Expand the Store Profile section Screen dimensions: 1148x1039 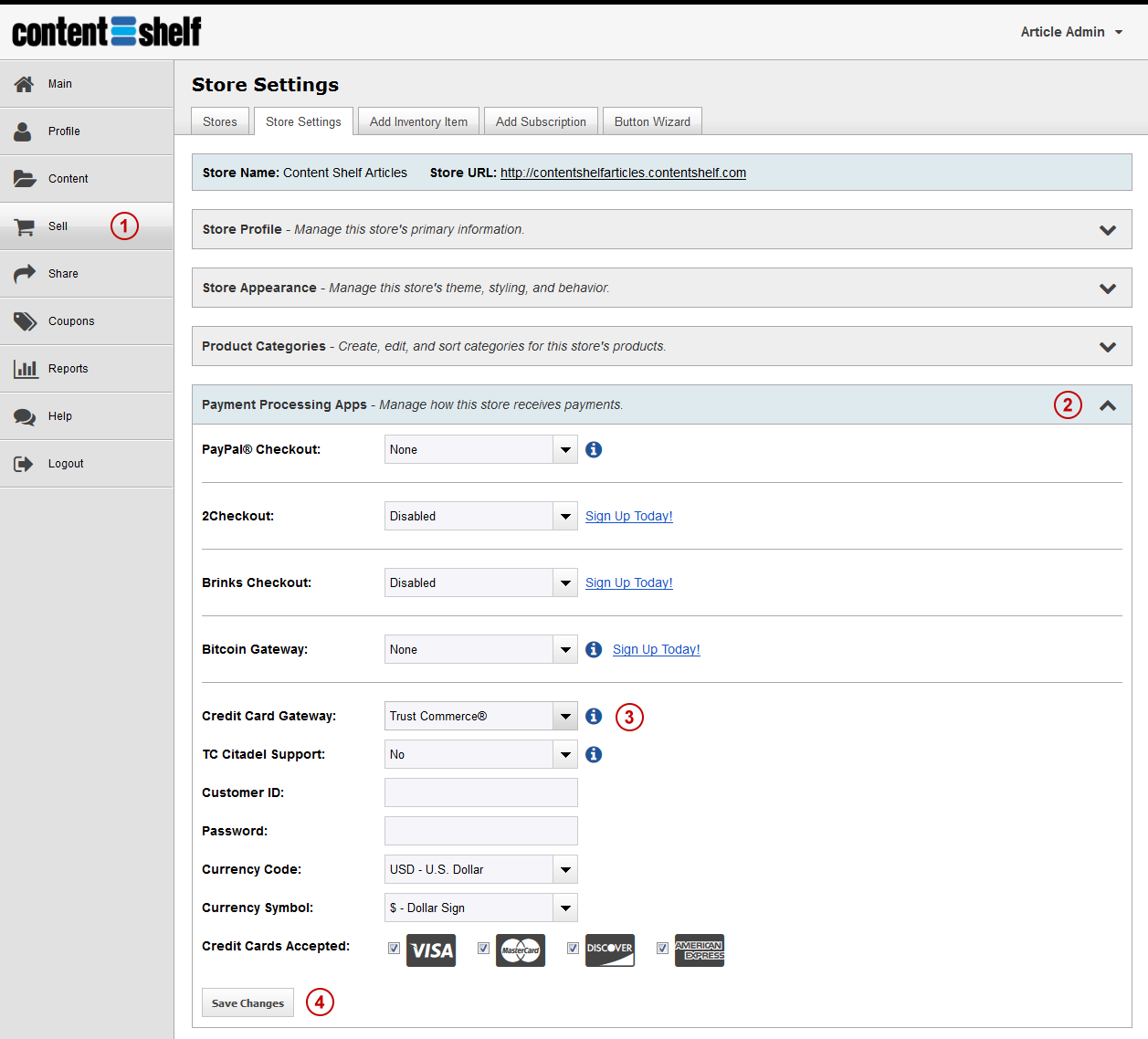click(1107, 230)
